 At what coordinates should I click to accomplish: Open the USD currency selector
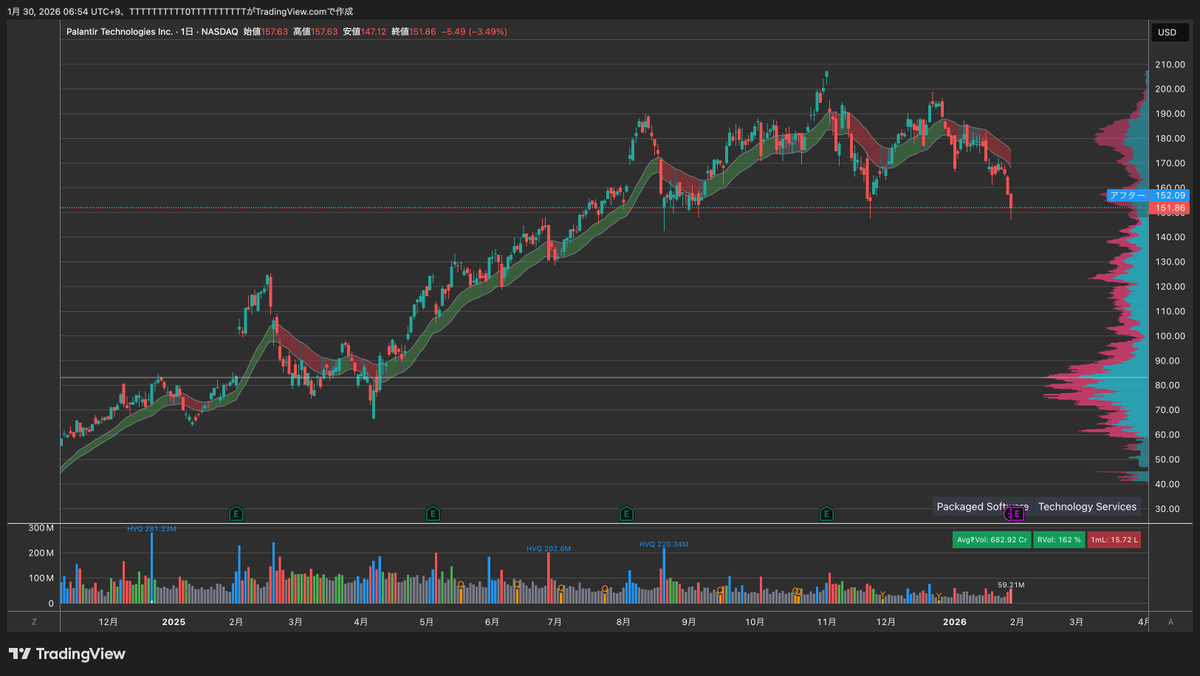[x=1167, y=32]
